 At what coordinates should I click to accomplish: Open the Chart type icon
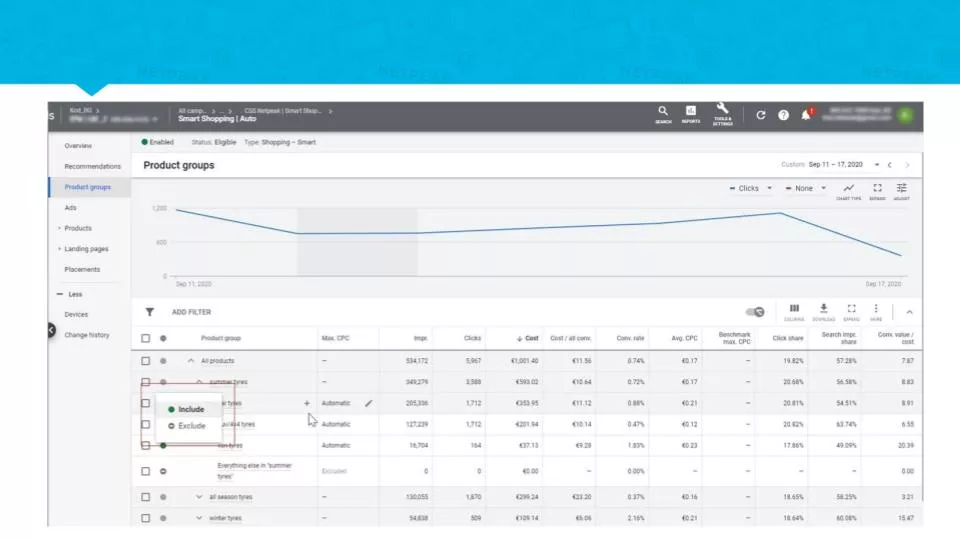pyautogui.click(x=849, y=192)
